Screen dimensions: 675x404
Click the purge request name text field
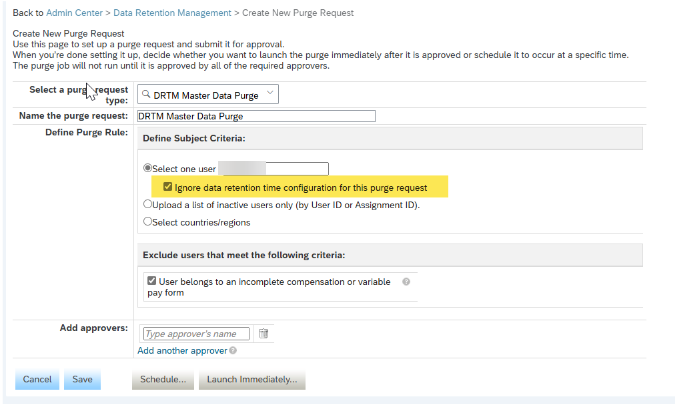tap(256, 116)
